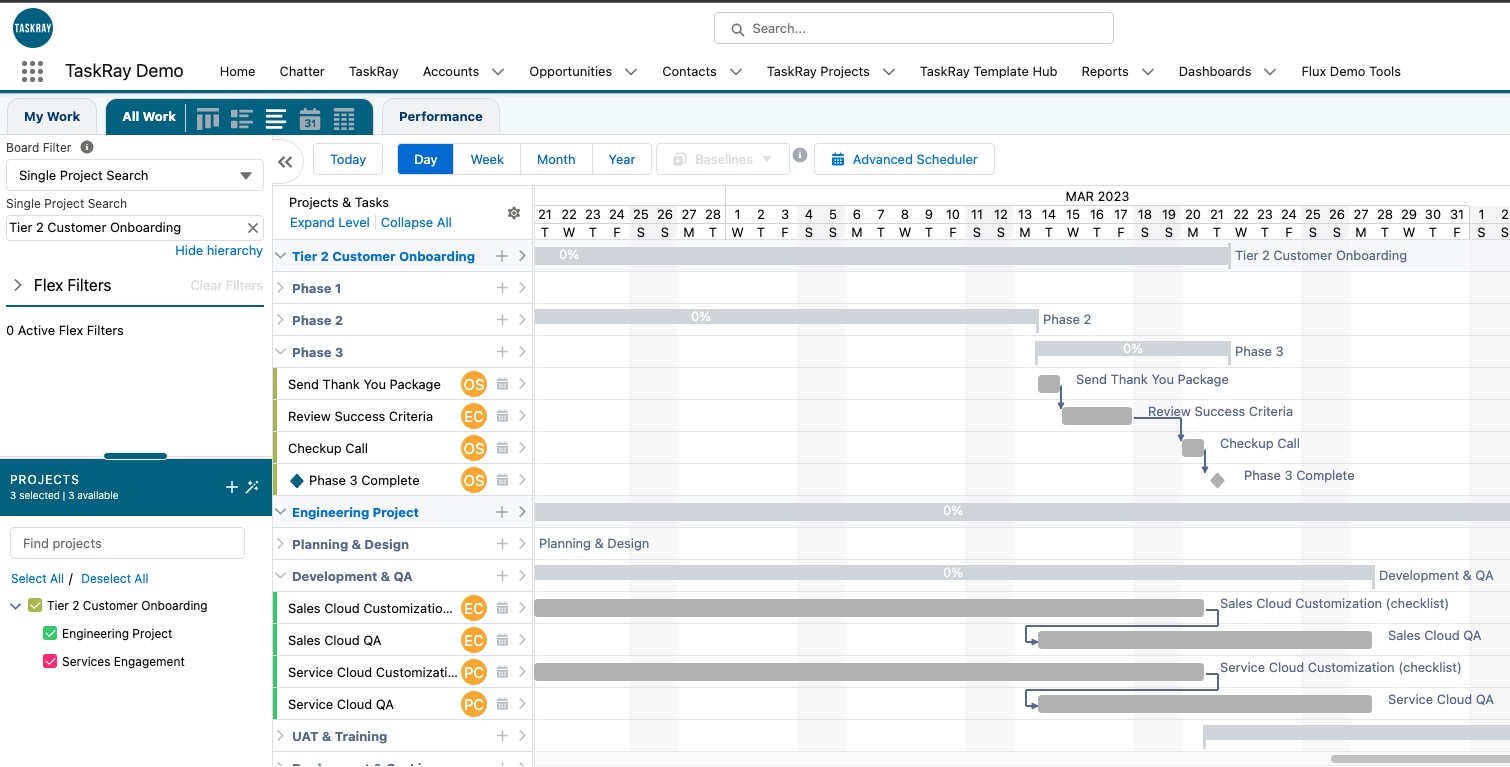Open the table grid view icon
This screenshot has width=1510, height=767.
(344, 119)
